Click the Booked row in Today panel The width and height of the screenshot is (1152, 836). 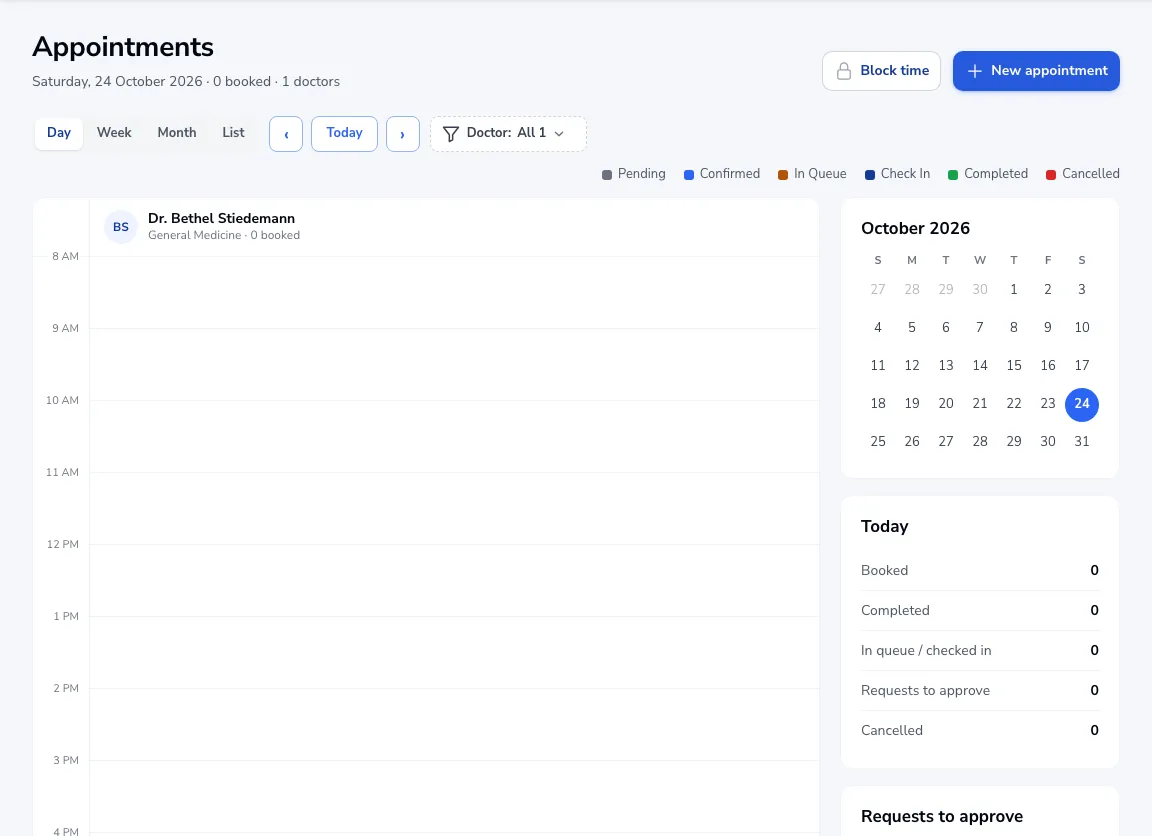[979, 571]
